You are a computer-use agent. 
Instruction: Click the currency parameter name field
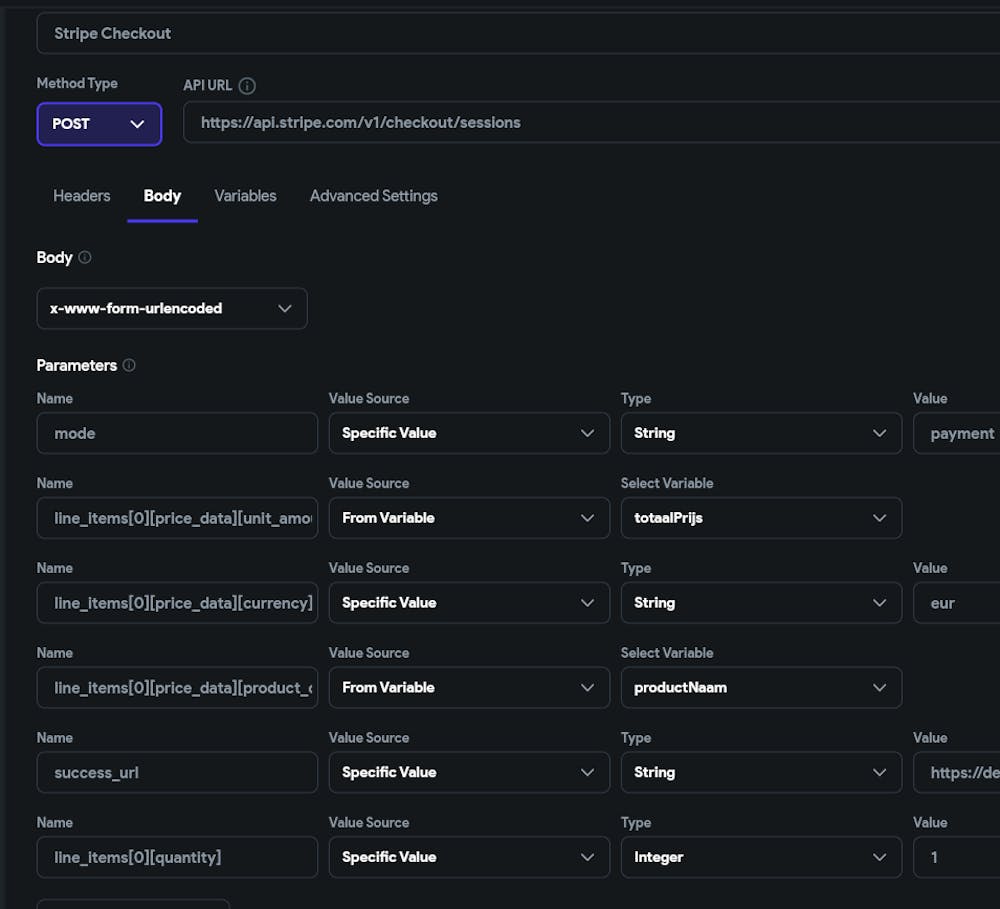point(177,603)
